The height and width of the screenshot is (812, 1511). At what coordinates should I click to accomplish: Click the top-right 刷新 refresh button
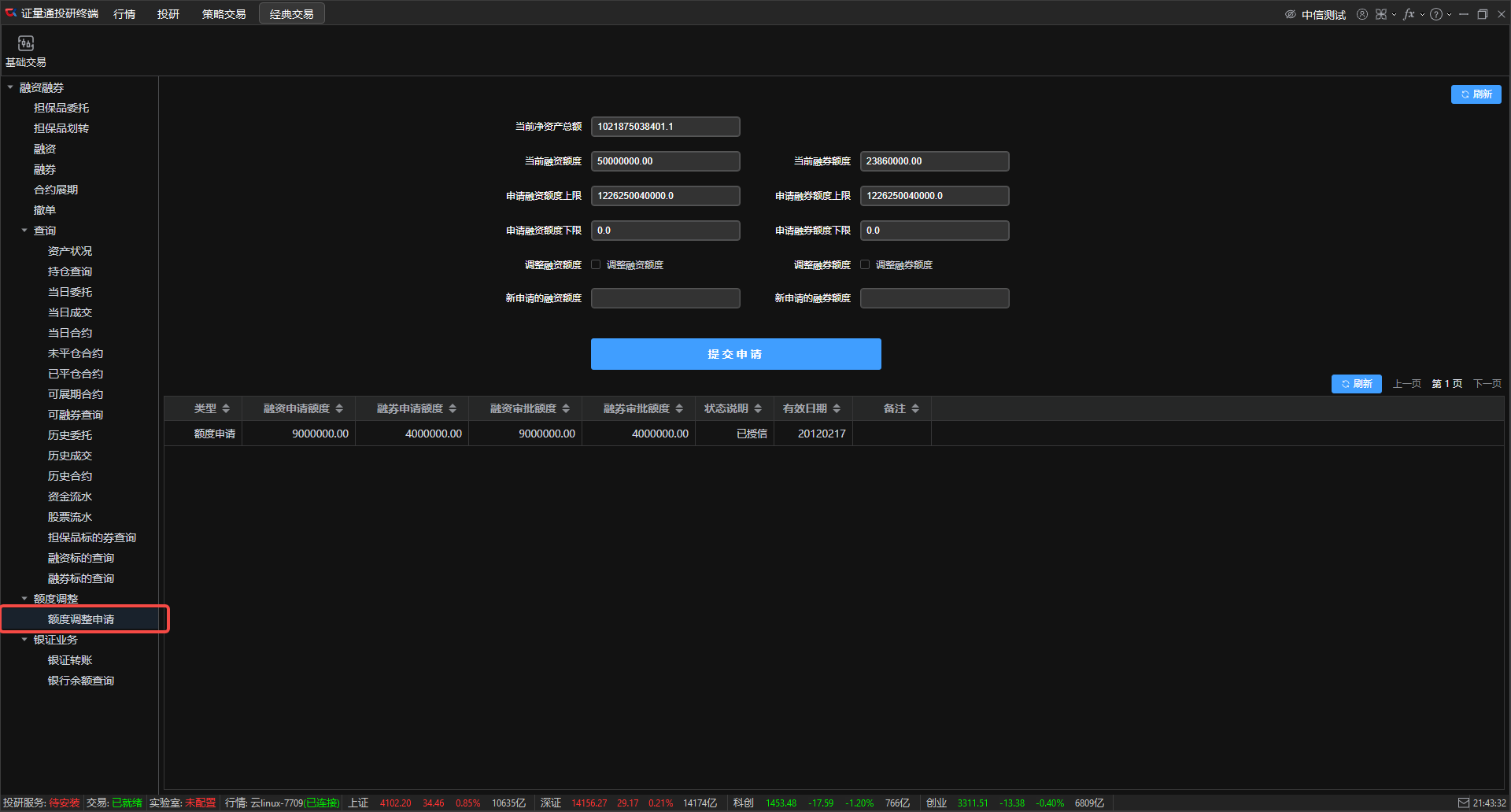(1476, 94)
